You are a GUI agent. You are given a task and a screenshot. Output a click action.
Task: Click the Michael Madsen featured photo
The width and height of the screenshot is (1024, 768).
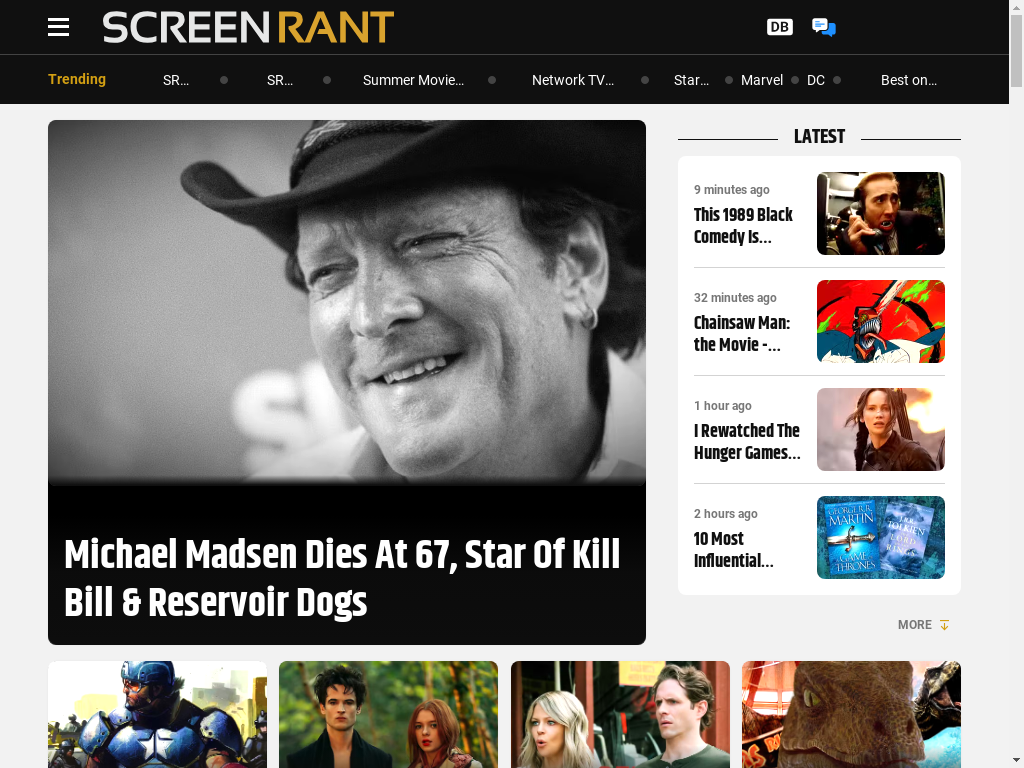(x=347, y=302)
